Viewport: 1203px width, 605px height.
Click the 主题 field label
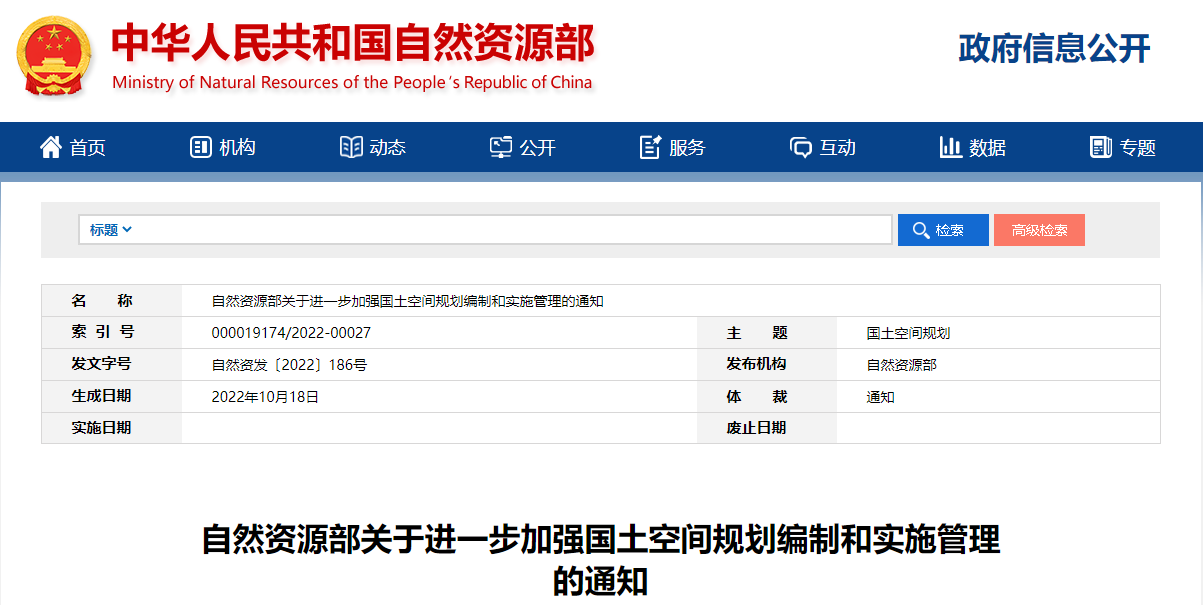[x=757, y=333]
